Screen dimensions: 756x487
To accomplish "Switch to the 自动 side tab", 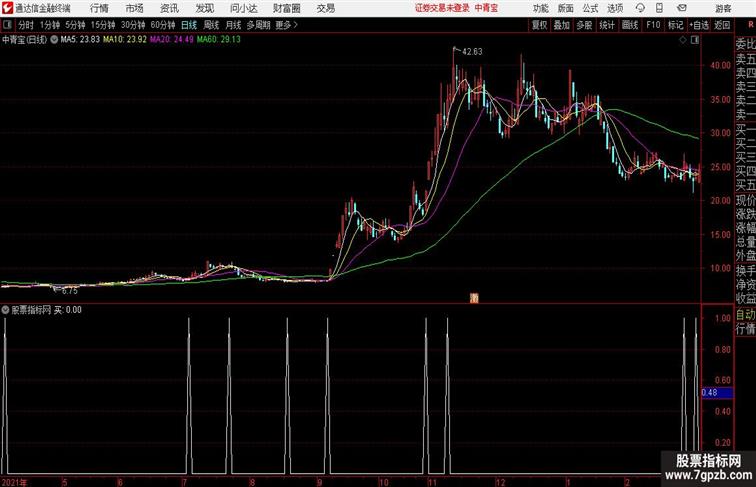I will tap(745, 315).
